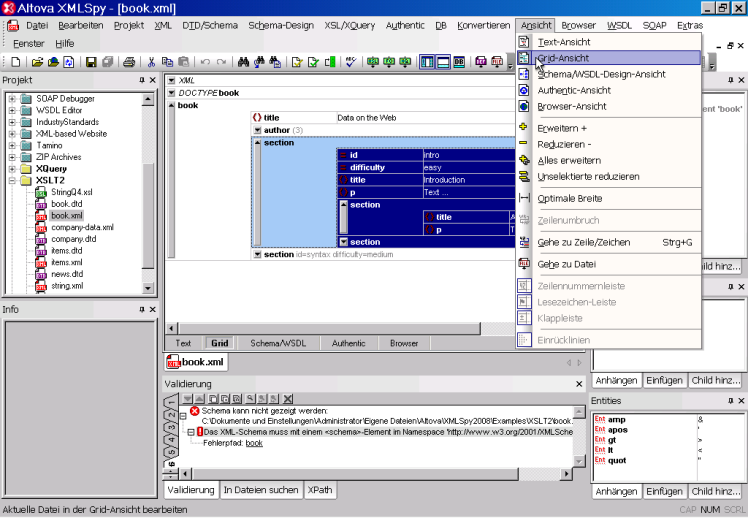Image resolution: width=748 pixels, height=518 pixels.
Task: Click the Fehlerpfad book link
Action: tap(254, 443)
